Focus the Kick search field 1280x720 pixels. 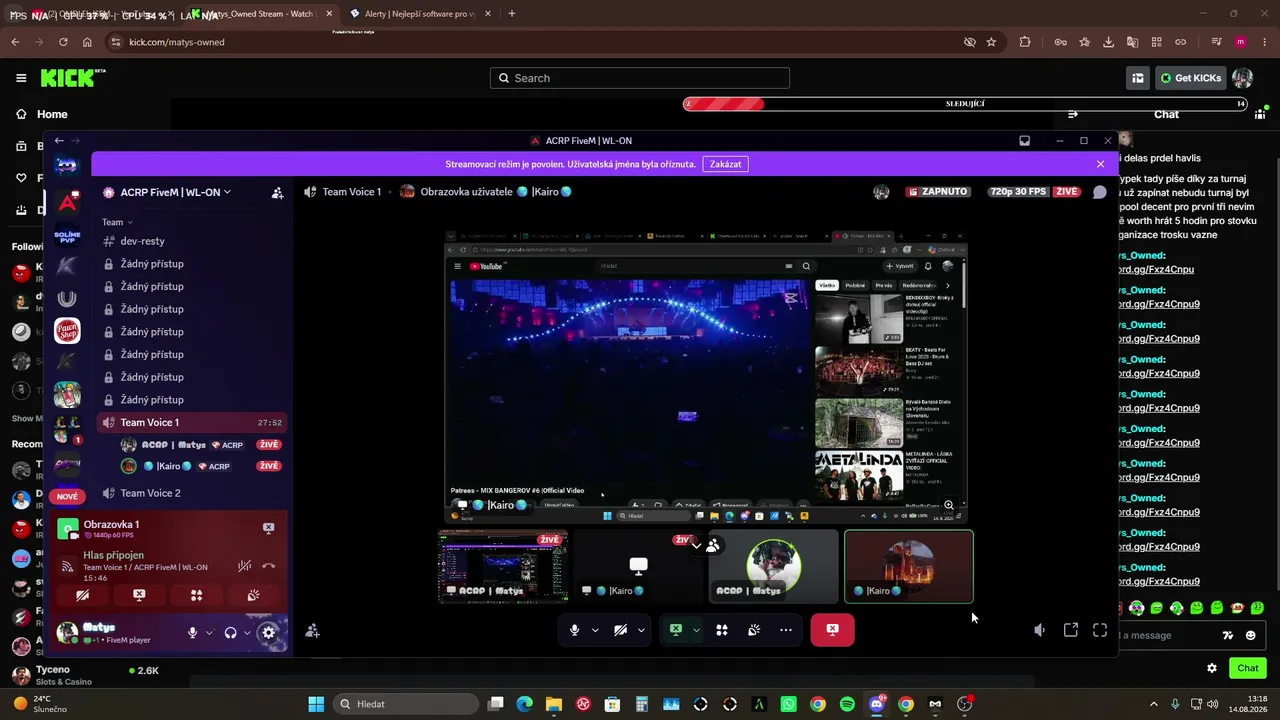tap(640, 78)
